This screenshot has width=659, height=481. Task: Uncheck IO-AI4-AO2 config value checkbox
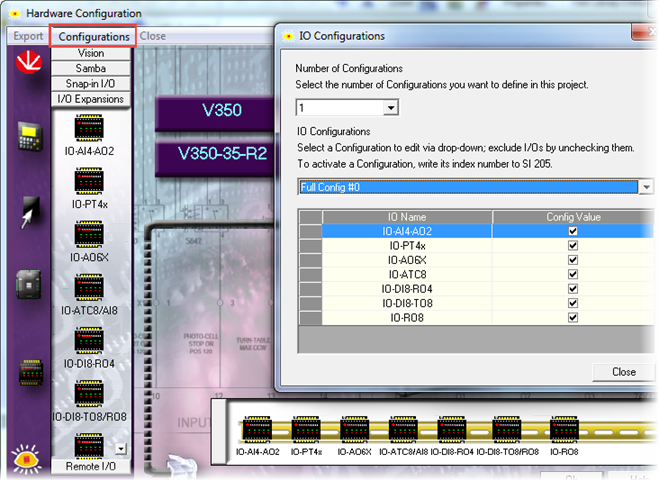[x=572, y=231]
